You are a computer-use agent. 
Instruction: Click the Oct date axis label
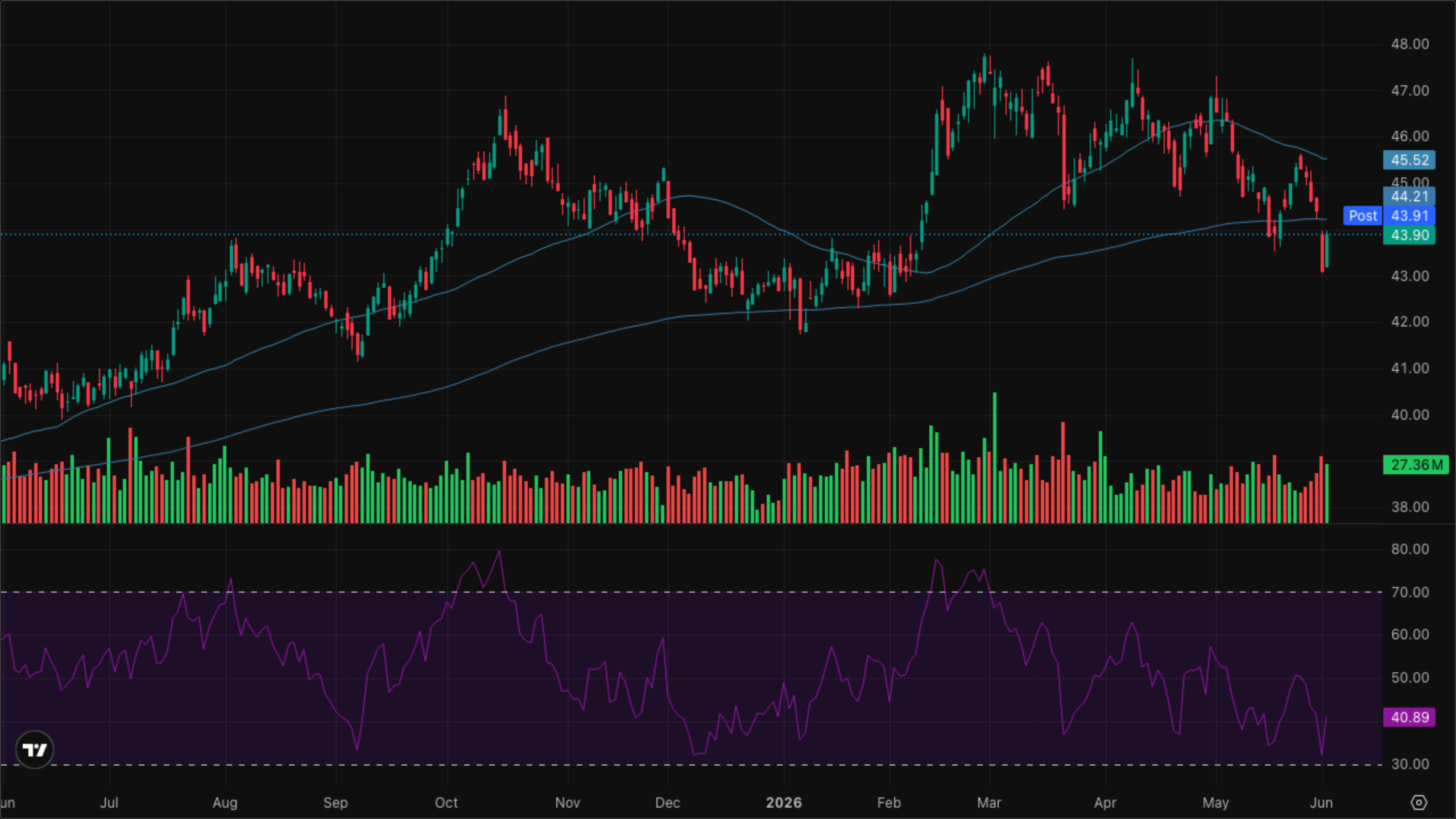(446, 803)
